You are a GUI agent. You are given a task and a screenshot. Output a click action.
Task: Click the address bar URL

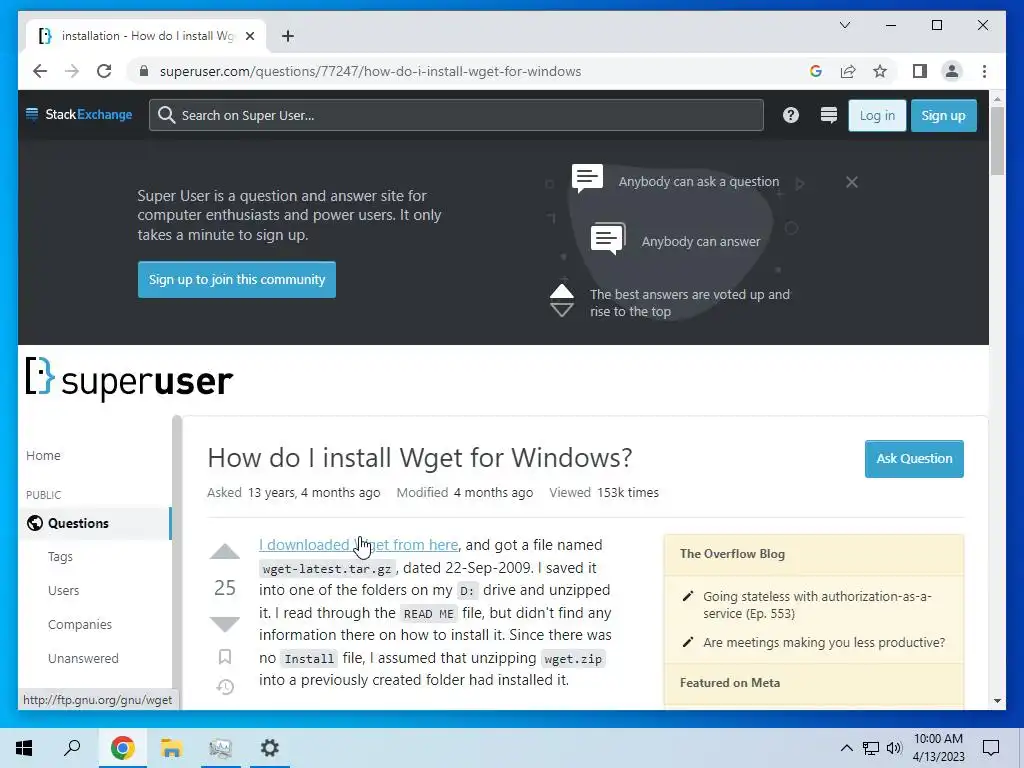tap(370, 71)
